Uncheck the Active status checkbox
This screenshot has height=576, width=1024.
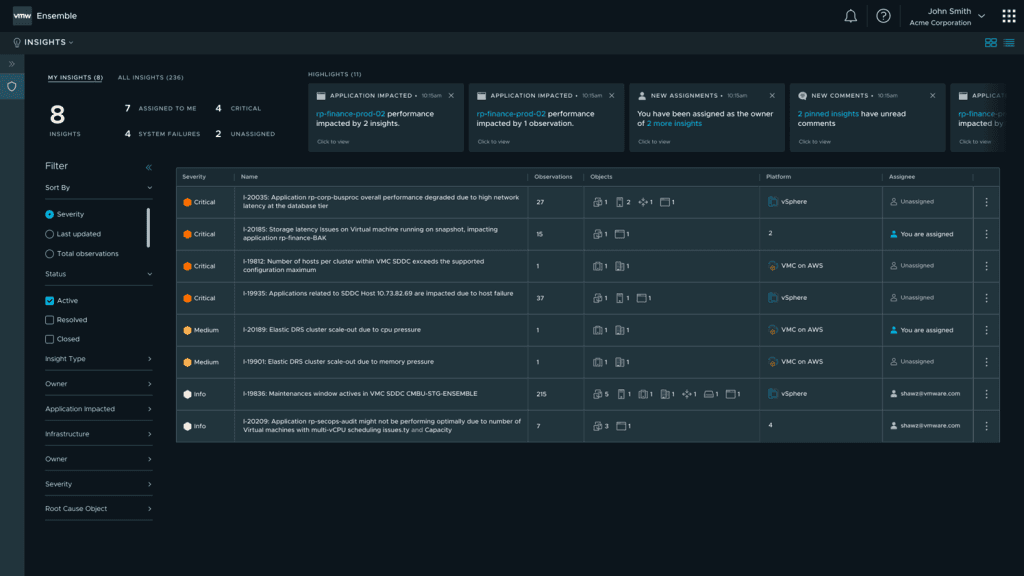coord(50,301)
